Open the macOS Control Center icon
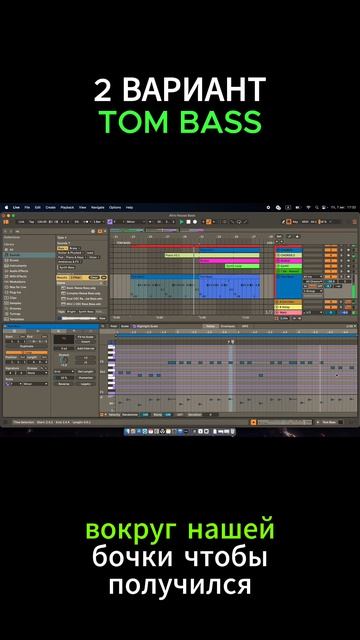The image size is (360, 640). 324,207
